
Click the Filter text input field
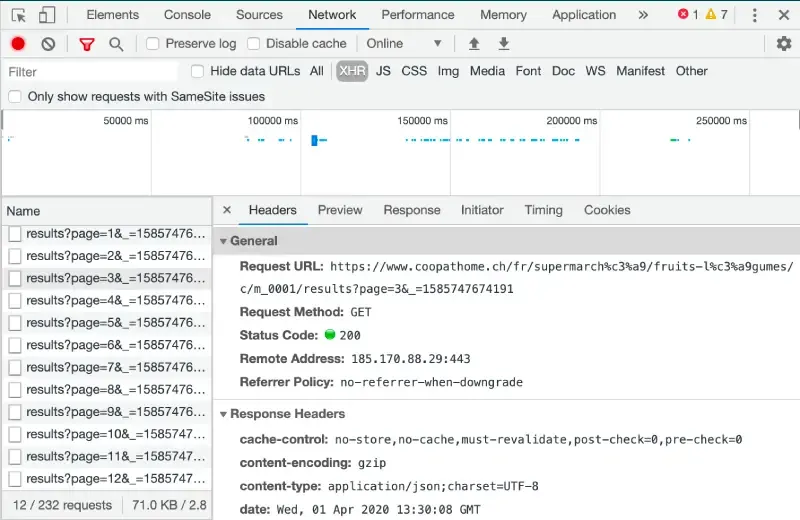click(90, 72)
